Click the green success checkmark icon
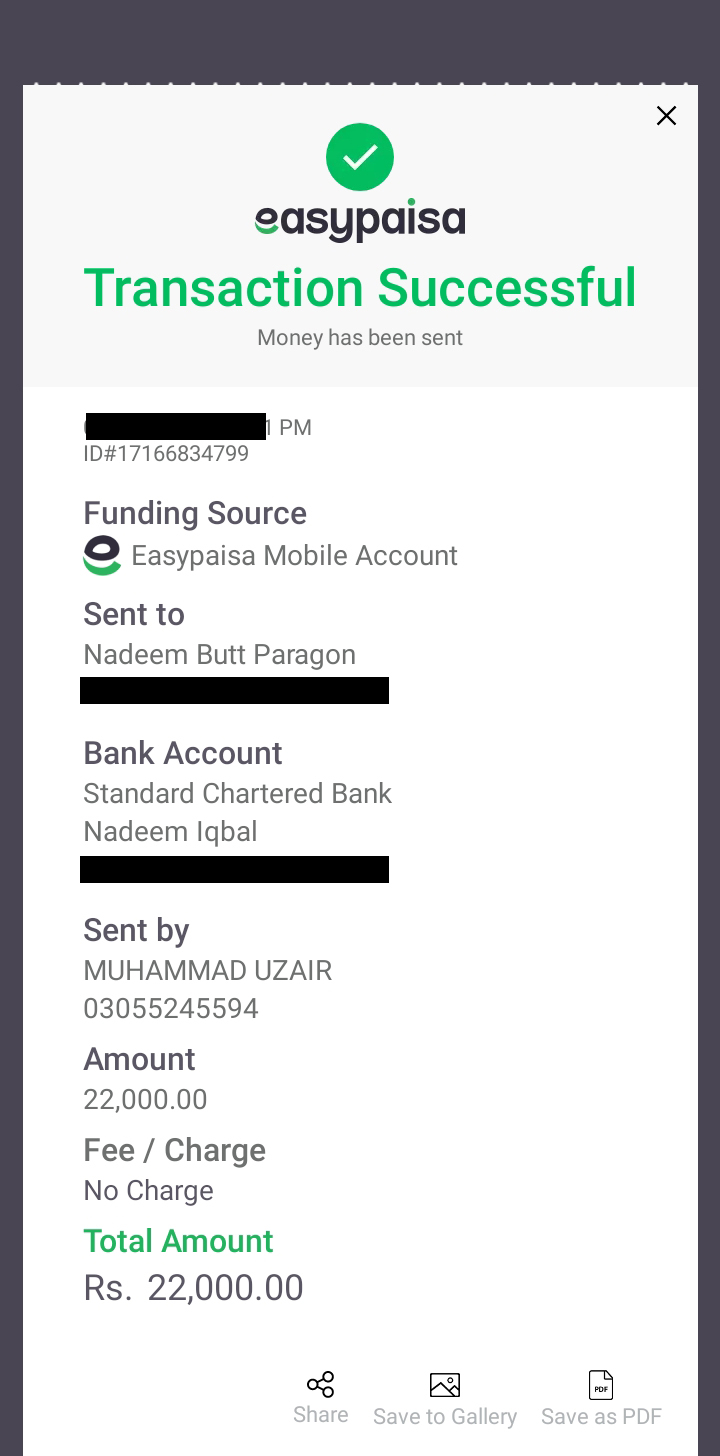Viewport: 720px width, 1456px height. coord(360,157)
